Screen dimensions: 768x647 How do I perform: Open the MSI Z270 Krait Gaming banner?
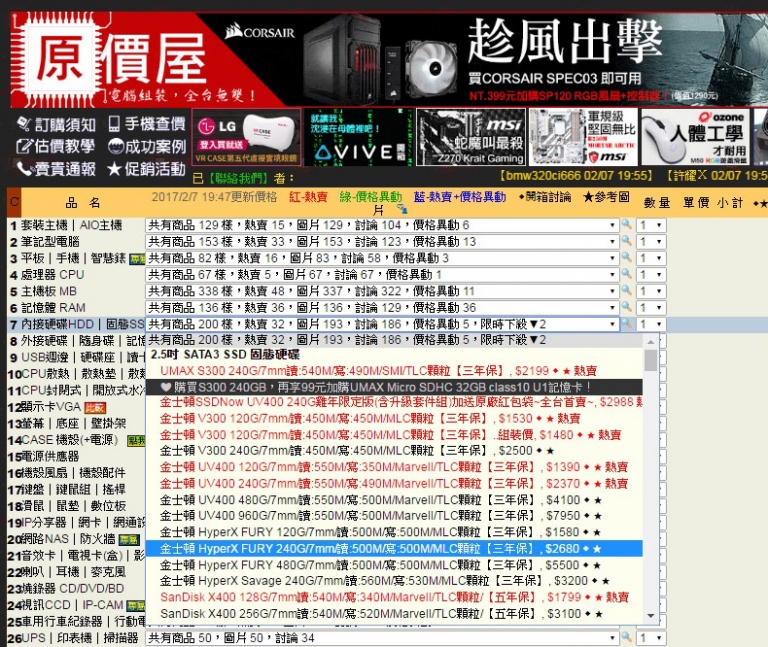click(471, 137)
